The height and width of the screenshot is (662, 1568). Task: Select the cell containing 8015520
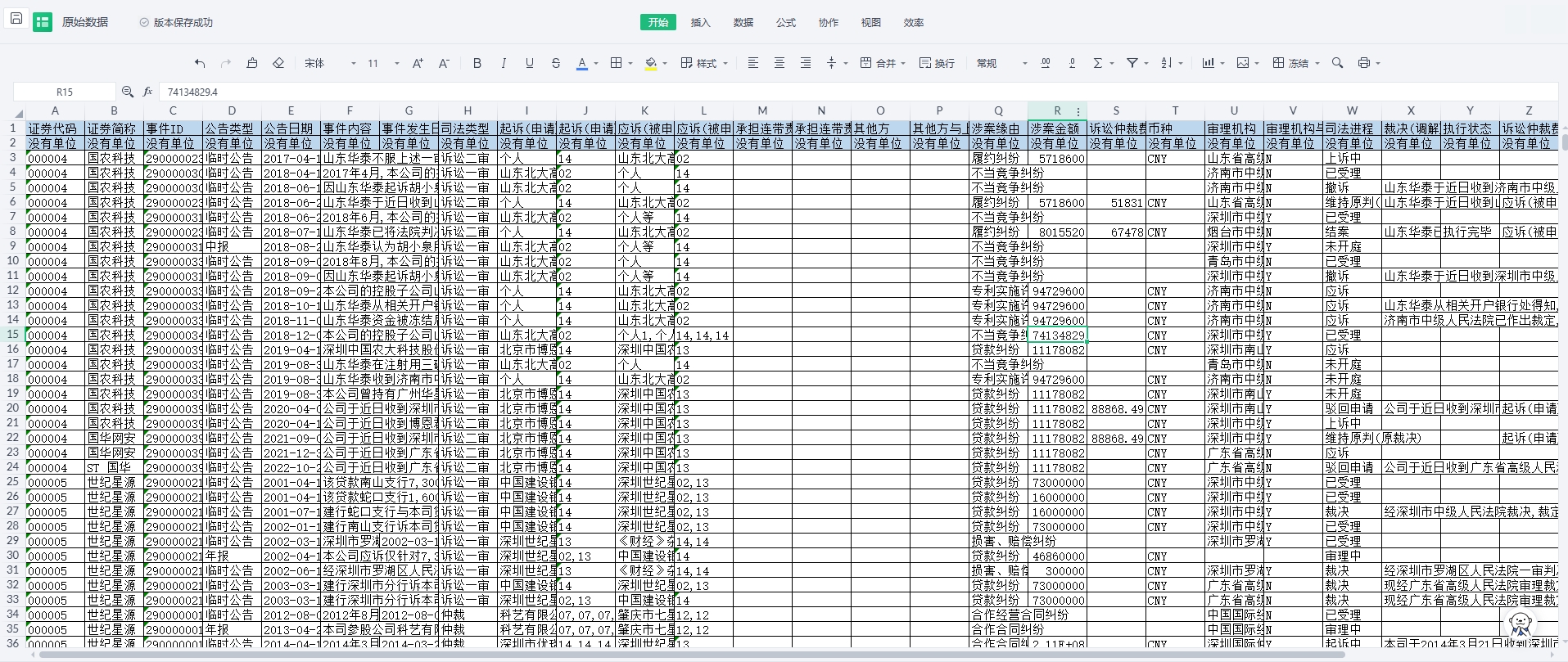[1057, 232]
